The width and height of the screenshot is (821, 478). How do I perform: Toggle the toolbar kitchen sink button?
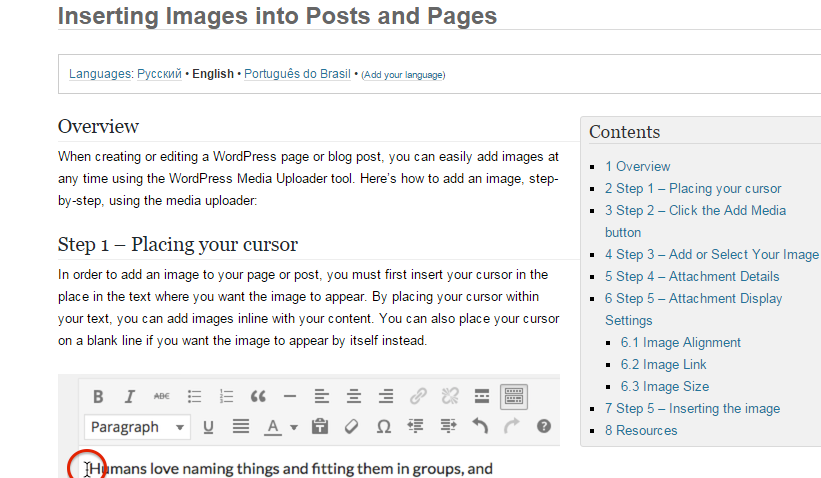pyautogui.click(x=514, y=396)
